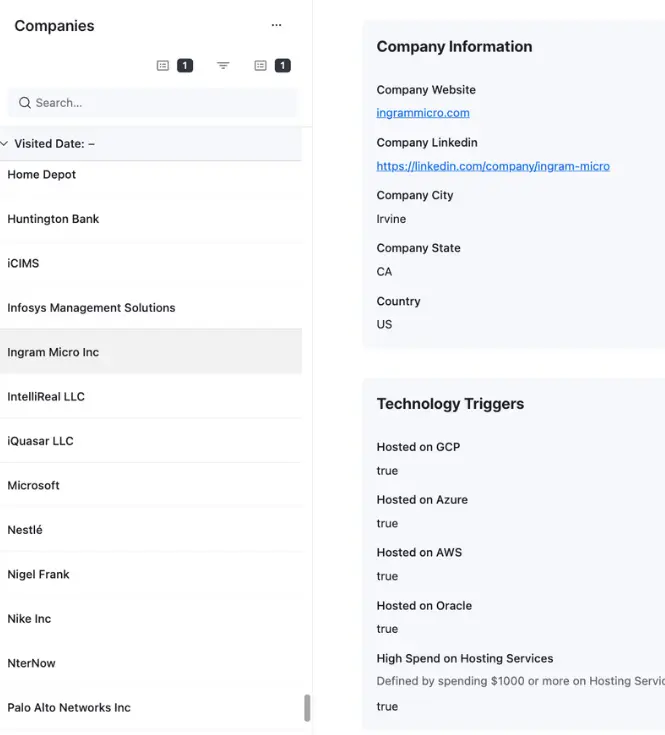Click the rightmost black badge showing 1
The height and width of the screenshot is (735, 665).
point(283,66)
